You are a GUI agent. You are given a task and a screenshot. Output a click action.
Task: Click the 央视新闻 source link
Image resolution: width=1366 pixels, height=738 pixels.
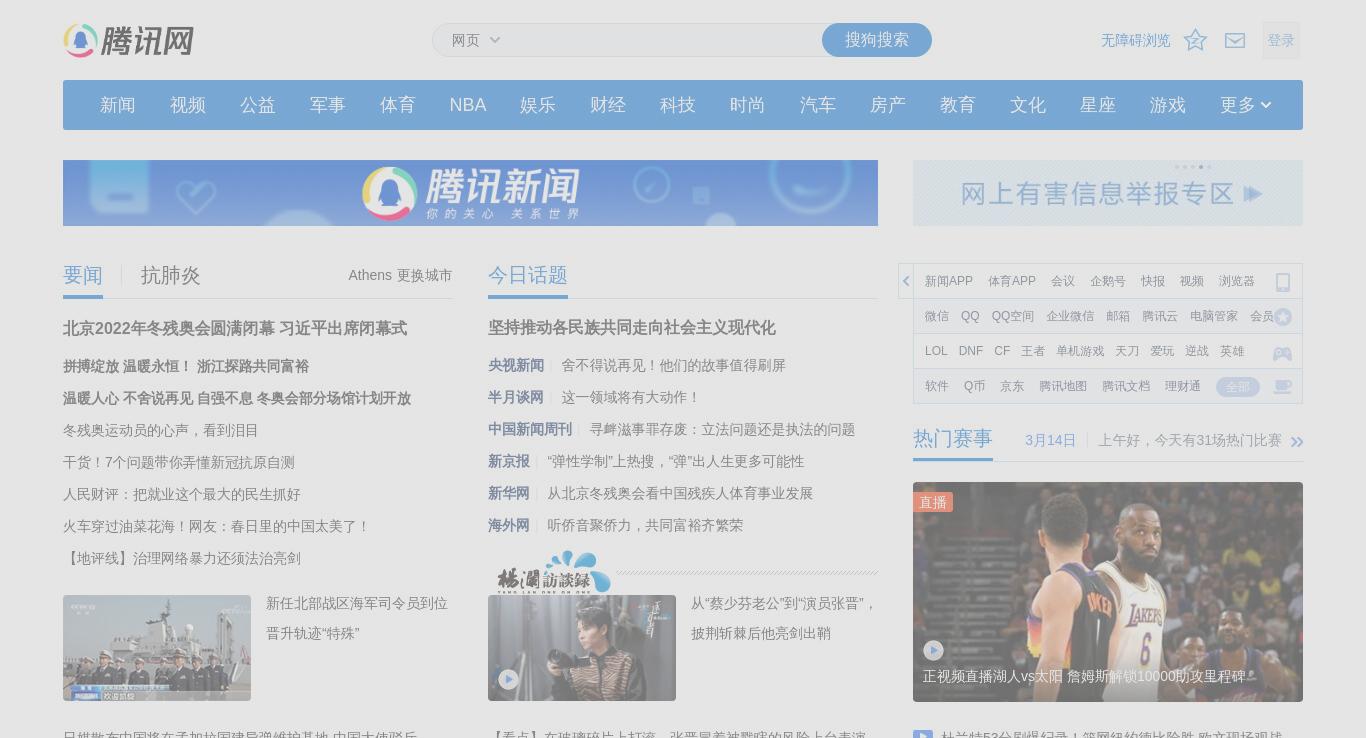(x=516, y=365)
